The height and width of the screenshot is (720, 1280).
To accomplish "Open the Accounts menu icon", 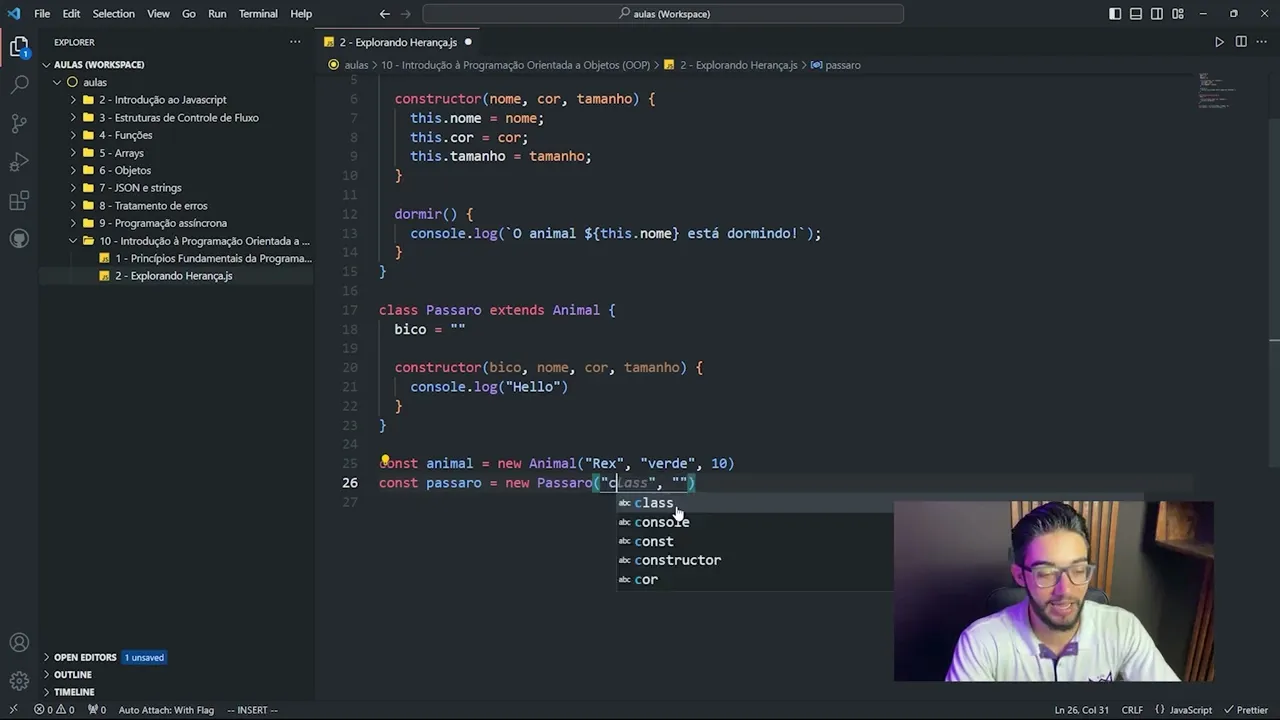I will [x=19, y=643].
